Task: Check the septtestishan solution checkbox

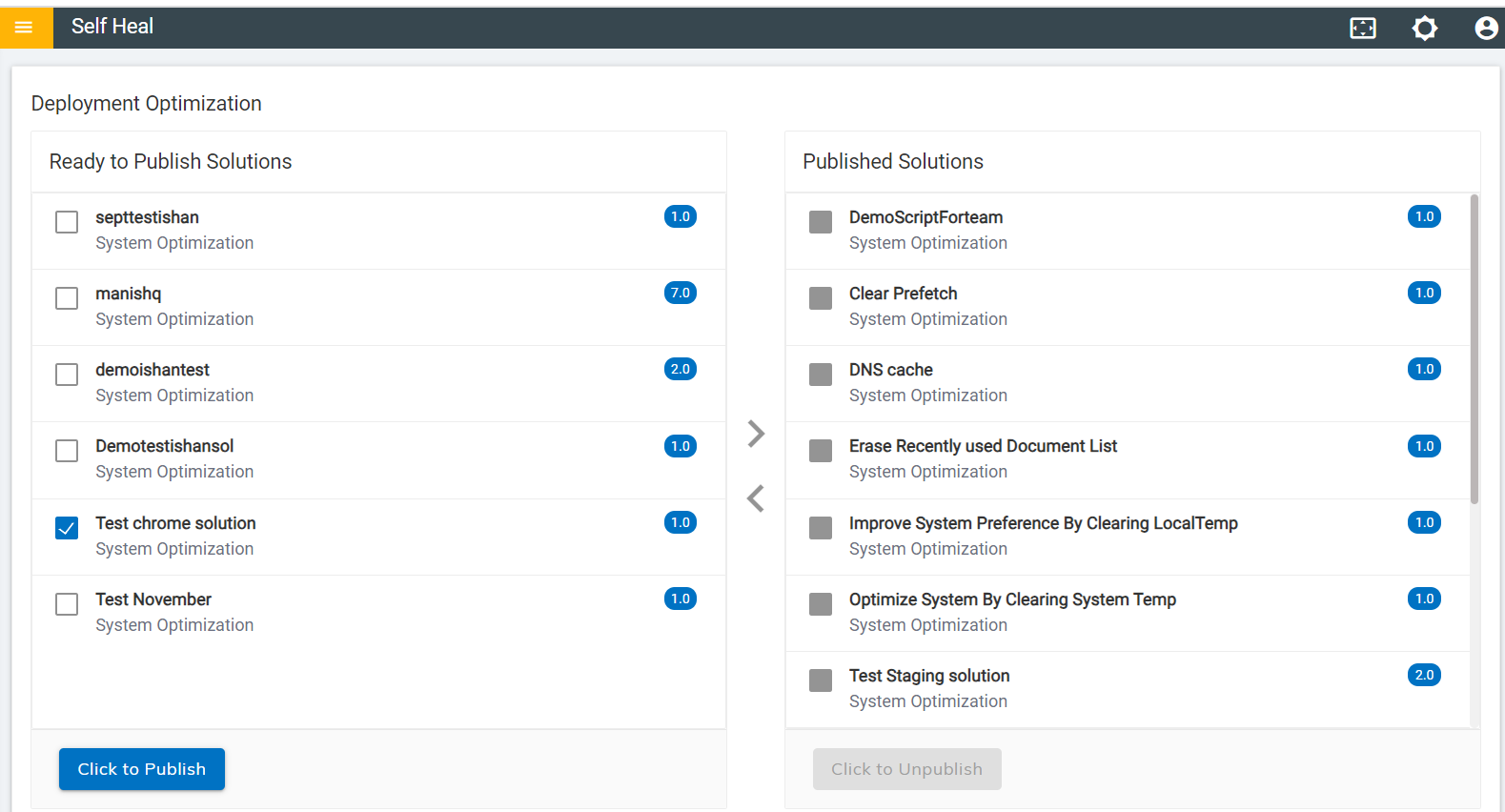Action: click(x=67, y=222)
